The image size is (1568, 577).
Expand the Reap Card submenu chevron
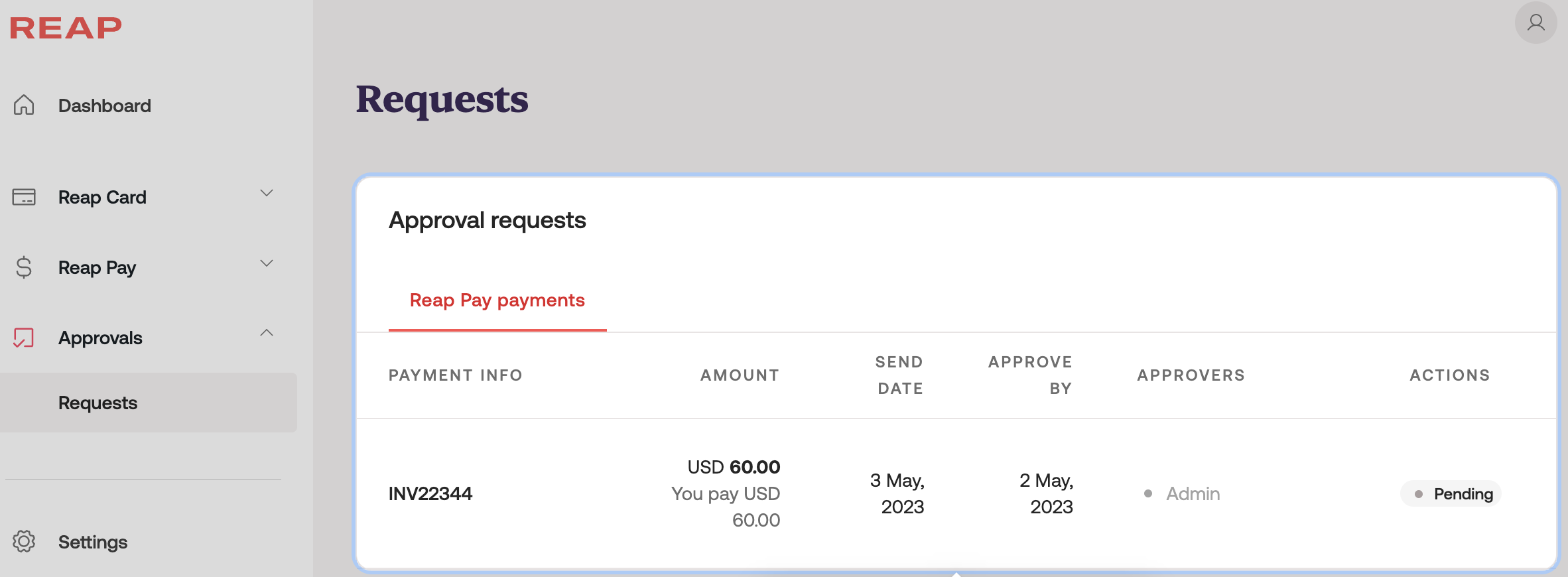point(267,193)
